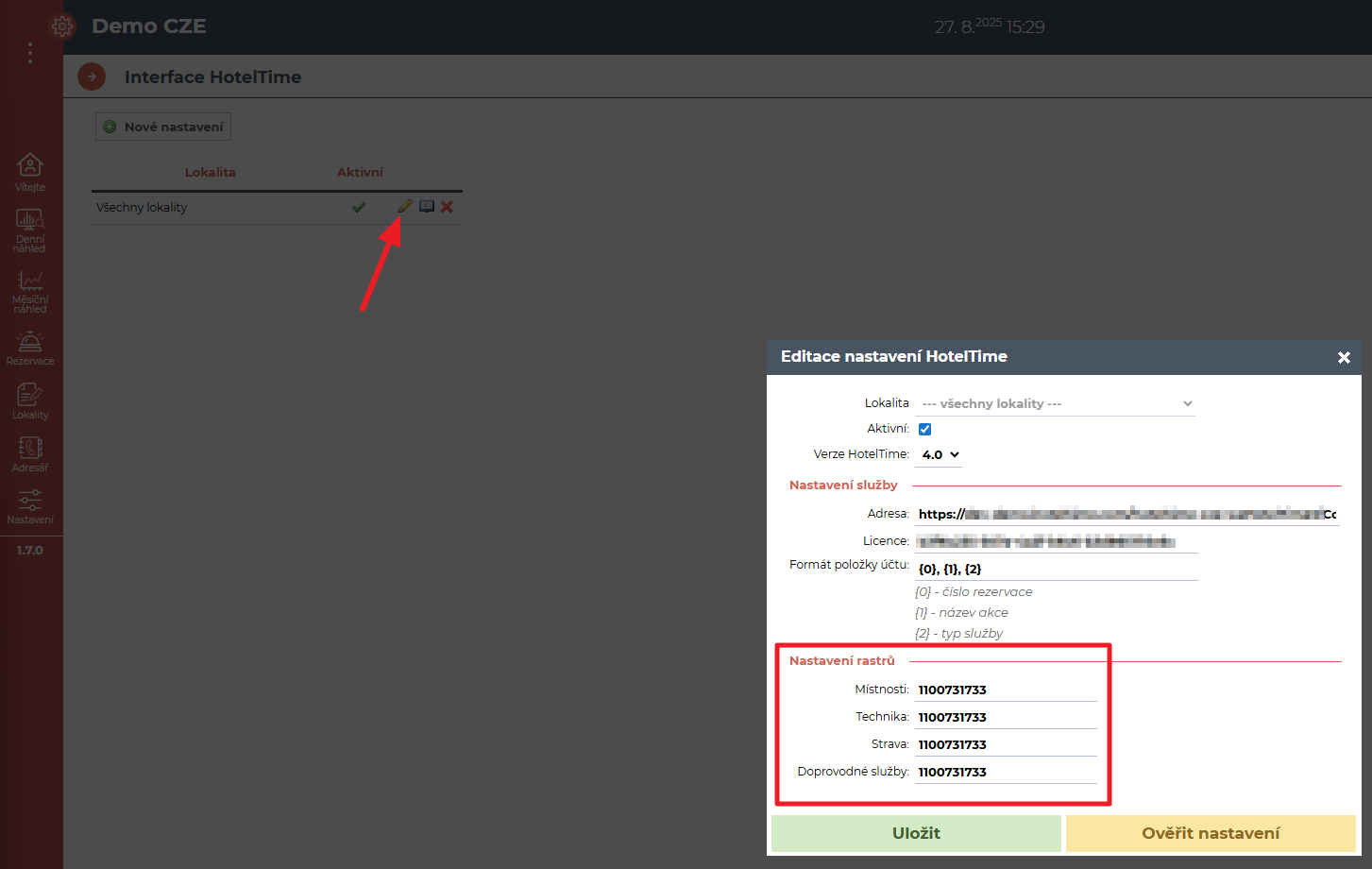Open Nastavení in the sidebar
This screenshot has height=869, width=1372.
pyautogui.click(x=30, y=506)
